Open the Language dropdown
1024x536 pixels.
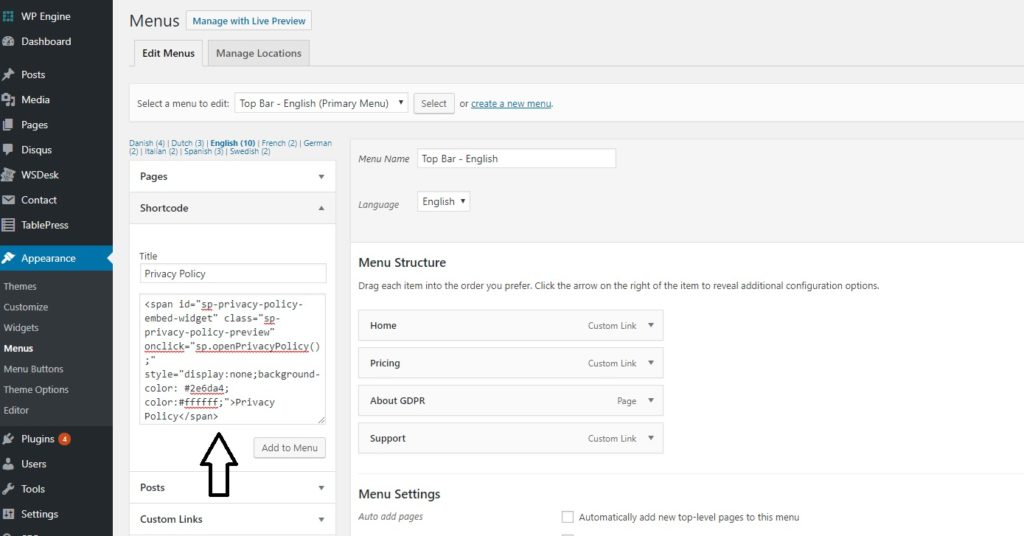(443, 202)
